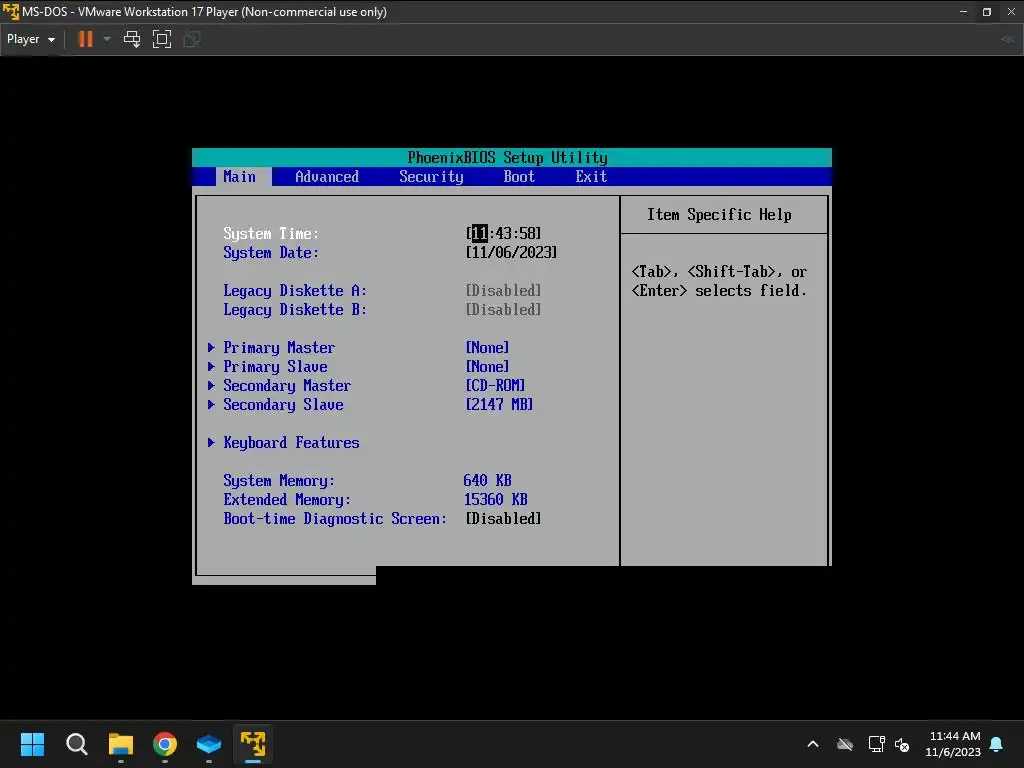Open File Explorer from the taskbar
Screen dimensions: 1024x768
tap(121, 744)
